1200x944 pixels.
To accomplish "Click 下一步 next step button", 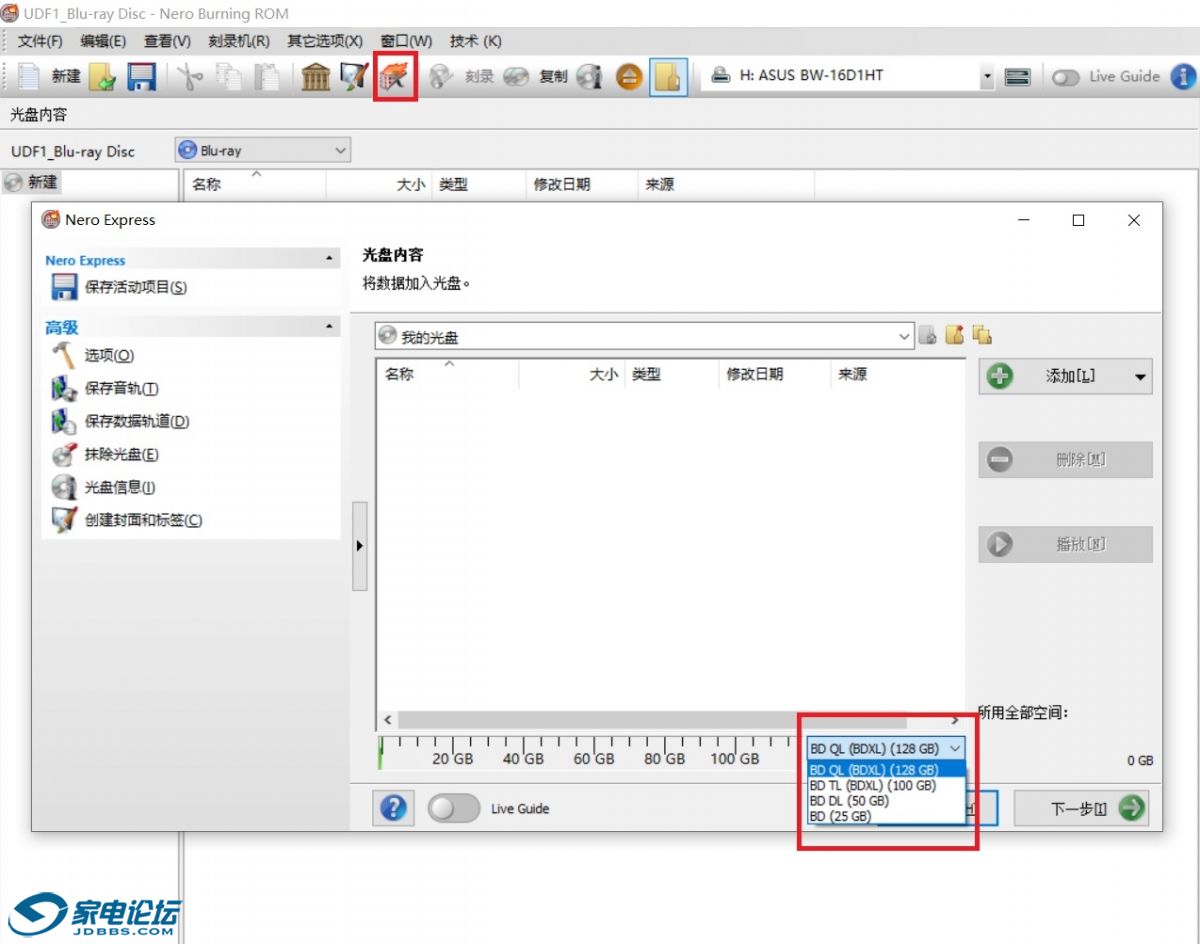I will pos(1080,808).
